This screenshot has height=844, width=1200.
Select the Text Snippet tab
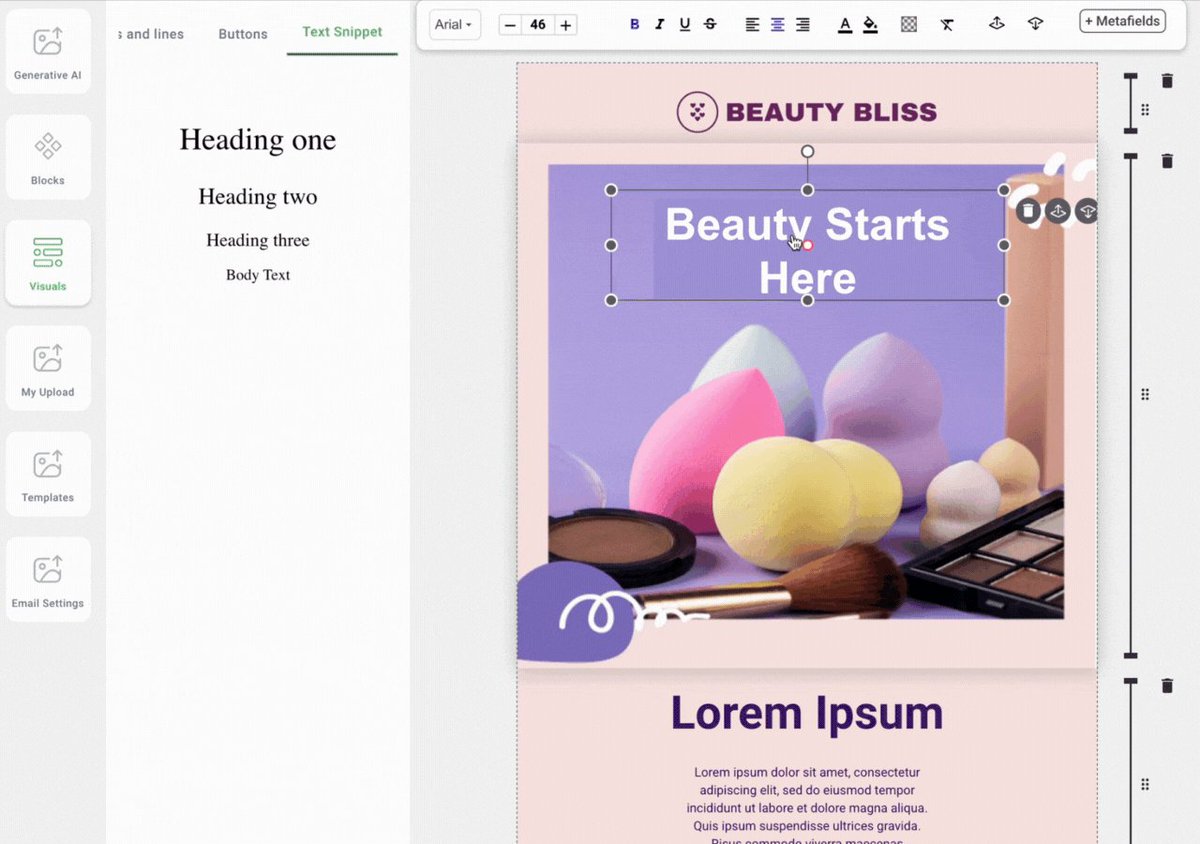342,32
